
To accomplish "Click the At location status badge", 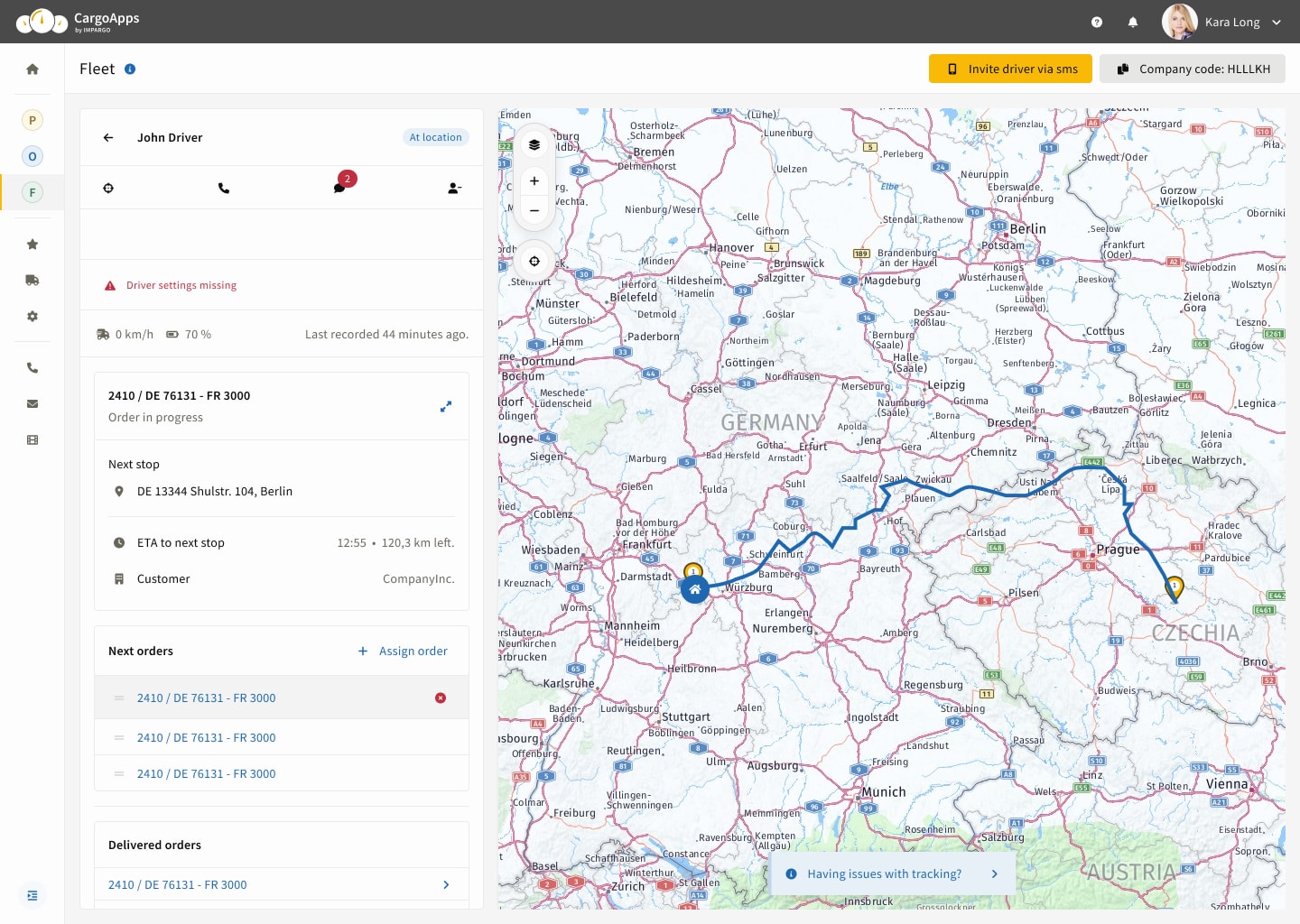I will coord(436,138).
